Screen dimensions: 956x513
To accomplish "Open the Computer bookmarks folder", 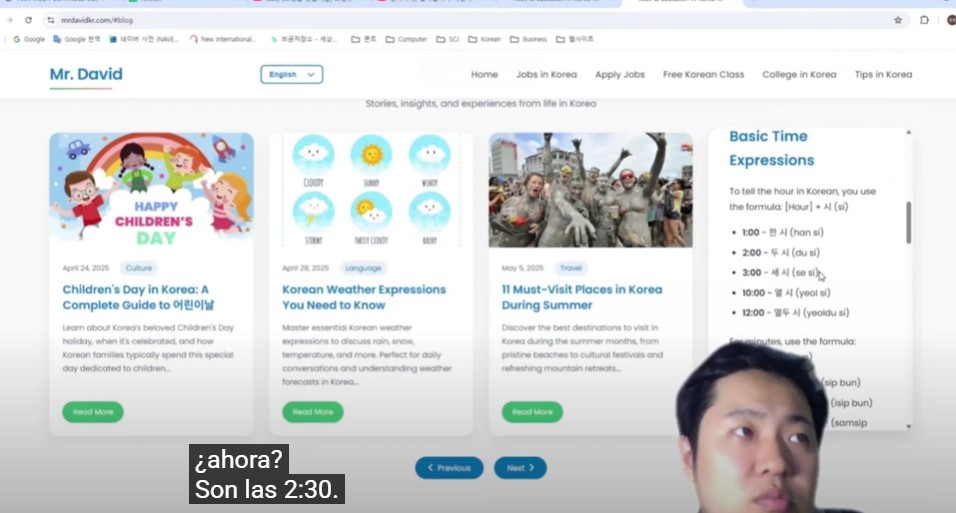I will pos(407,39).
